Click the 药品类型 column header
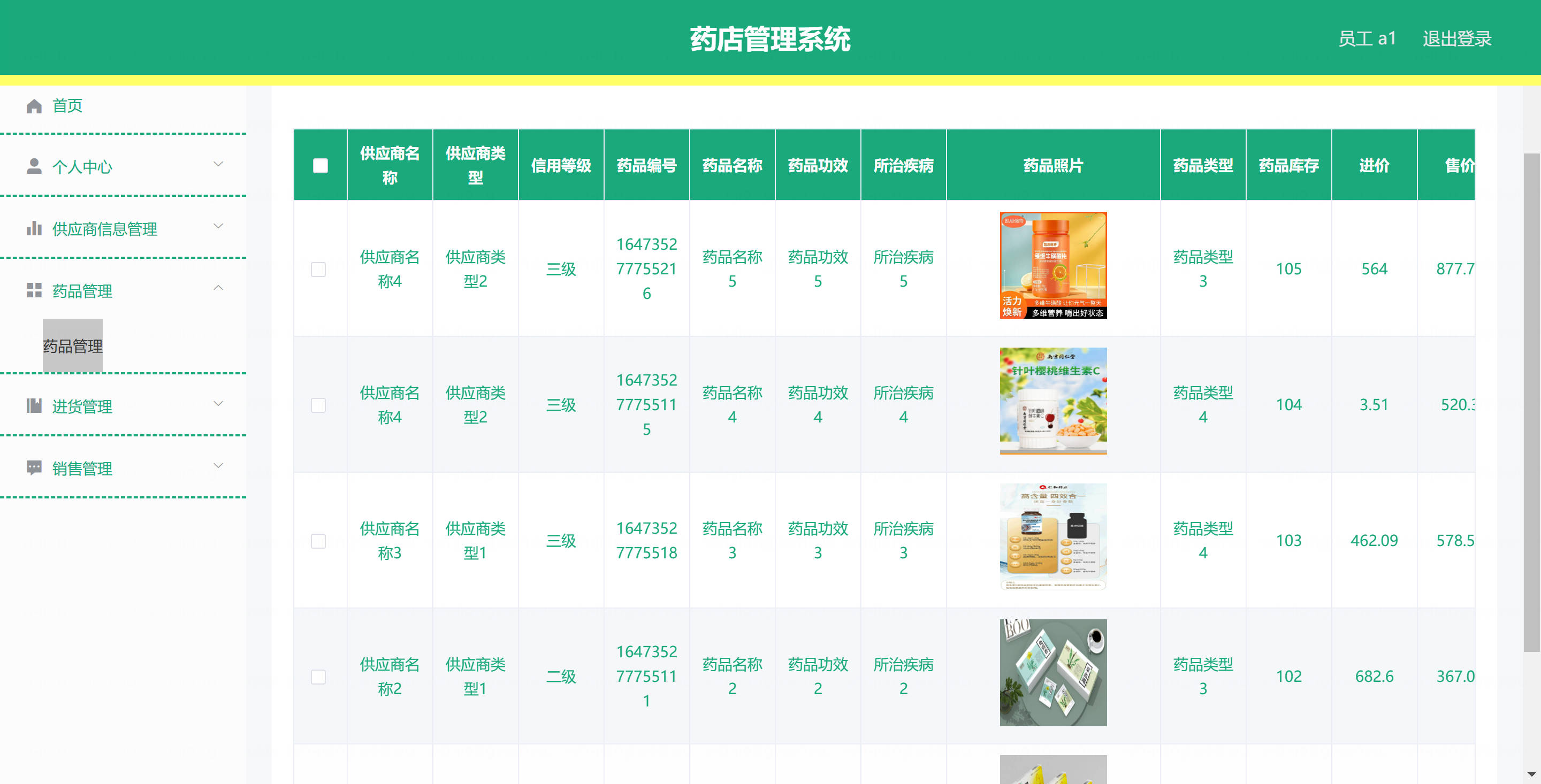Image resolution: width=1541 pixels, height=784 pixels. tap(1203, 166)
